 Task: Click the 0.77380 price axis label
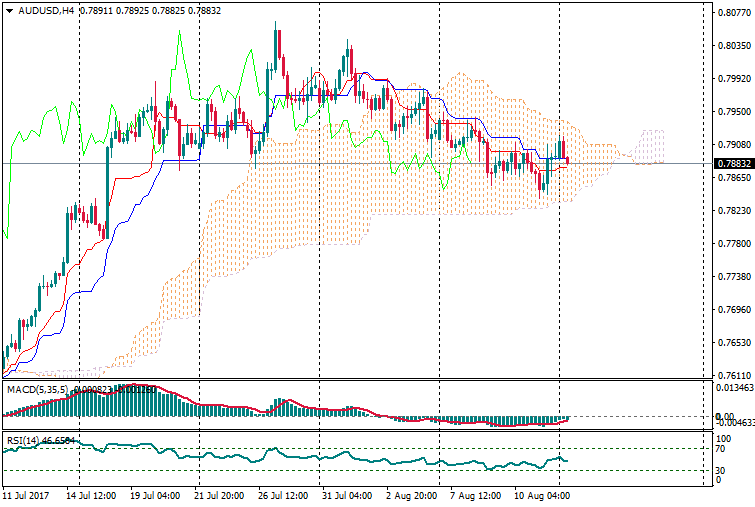733,277
